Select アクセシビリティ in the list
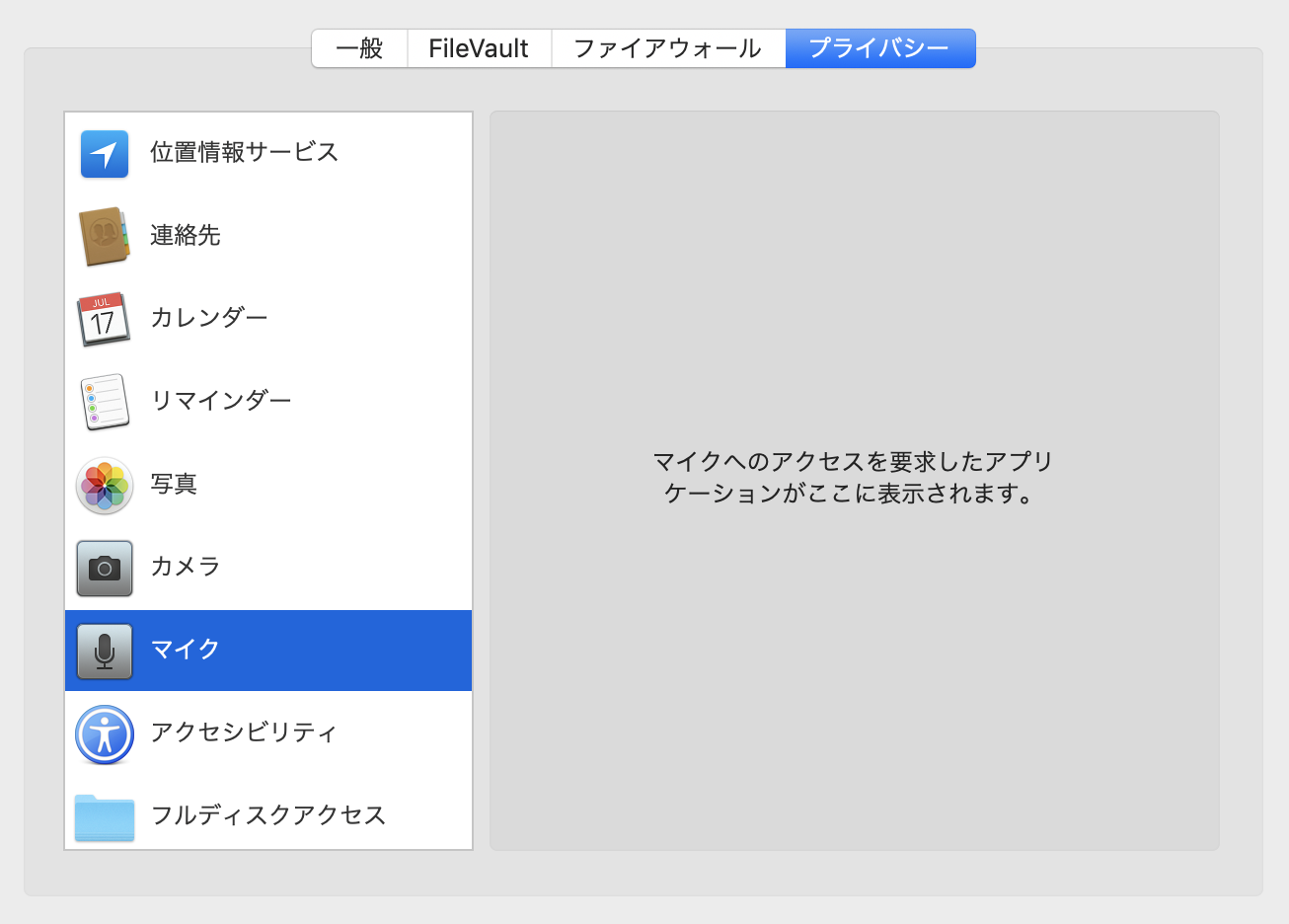The image size is (1289, 924). 268,733
